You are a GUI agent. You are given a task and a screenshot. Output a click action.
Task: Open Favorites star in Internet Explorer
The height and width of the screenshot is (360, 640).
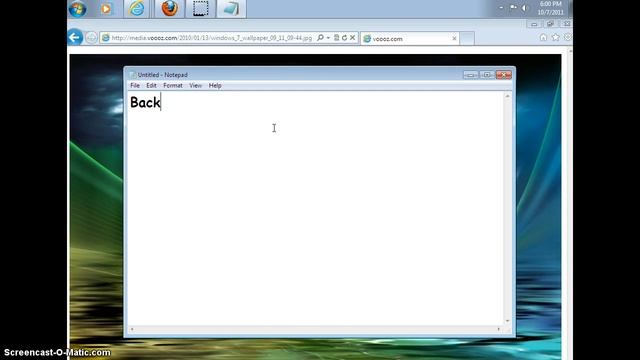(x=555, y=38)
